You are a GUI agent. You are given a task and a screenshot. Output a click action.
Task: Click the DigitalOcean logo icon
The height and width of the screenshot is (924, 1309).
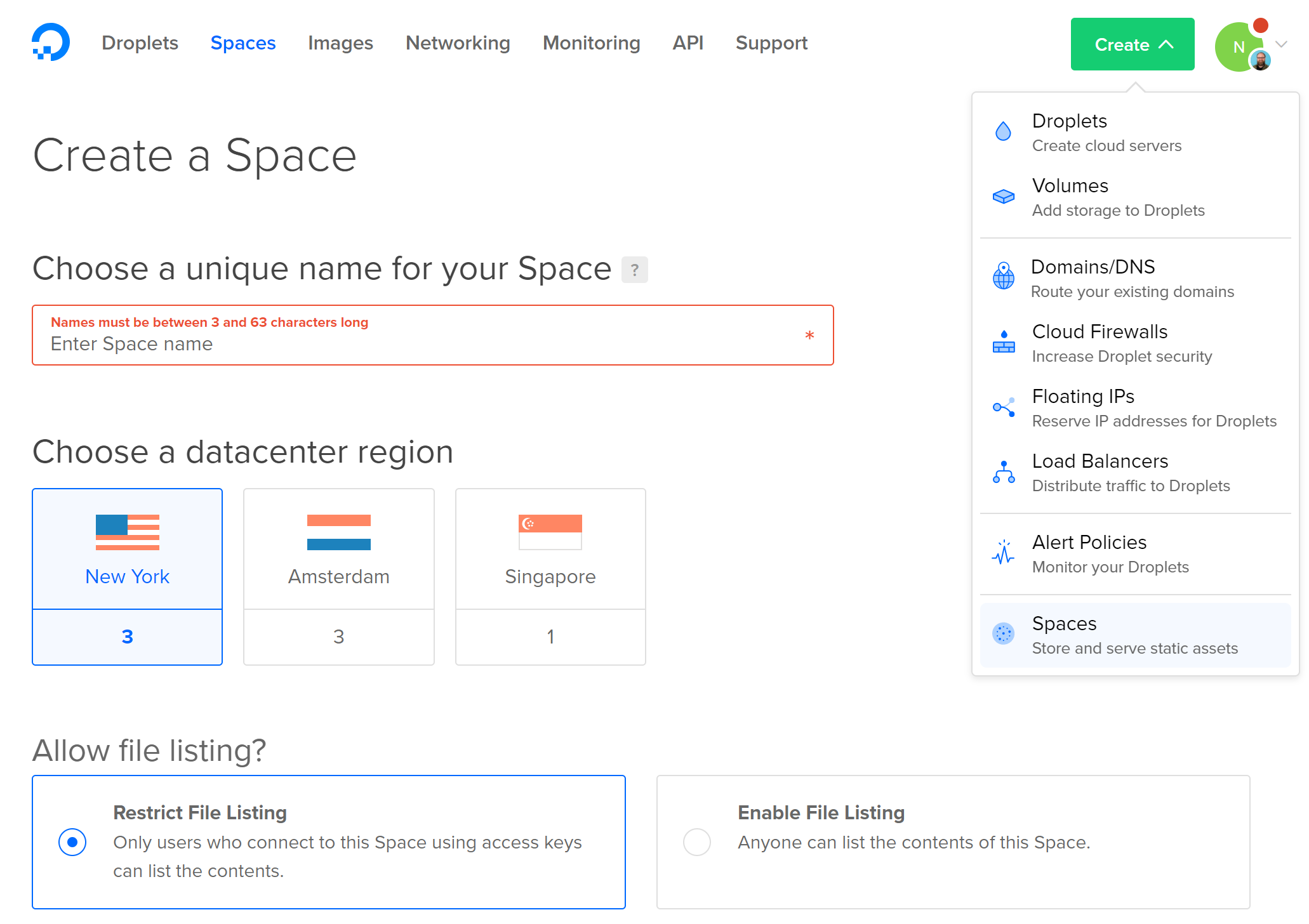tap(51, 43)
